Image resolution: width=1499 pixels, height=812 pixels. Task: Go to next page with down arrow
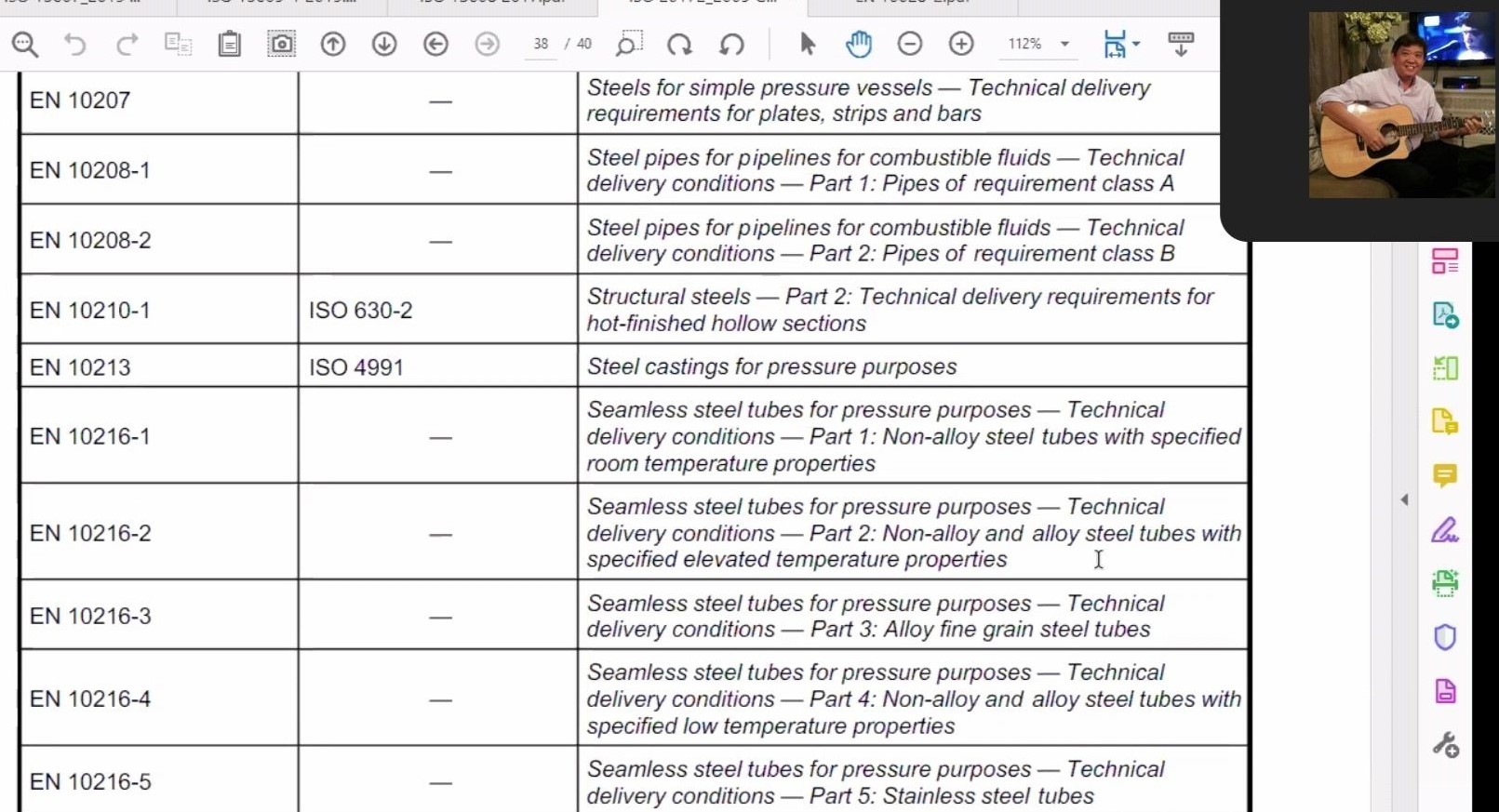[384, 44]
